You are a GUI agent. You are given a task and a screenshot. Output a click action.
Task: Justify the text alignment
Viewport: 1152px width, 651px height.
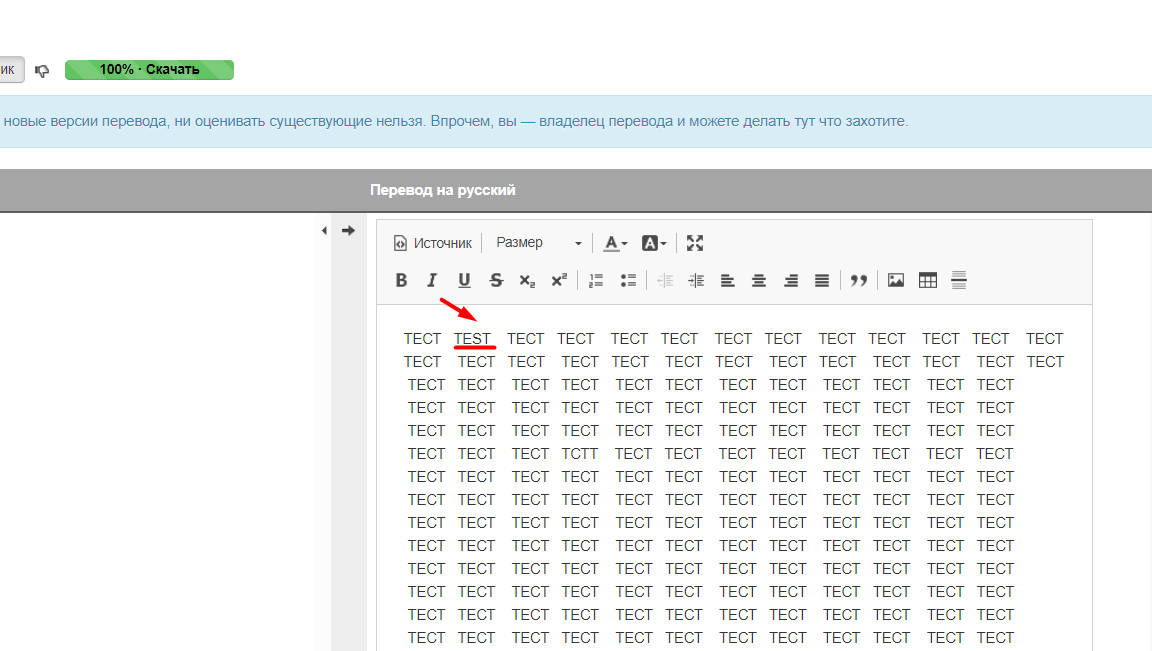(x=822, y=280)
